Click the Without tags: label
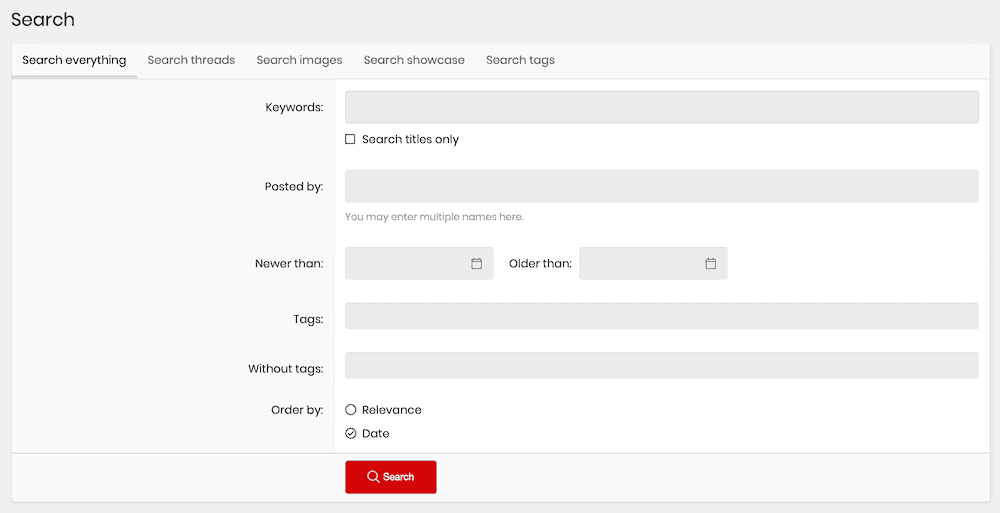 (x=286, y=368)
